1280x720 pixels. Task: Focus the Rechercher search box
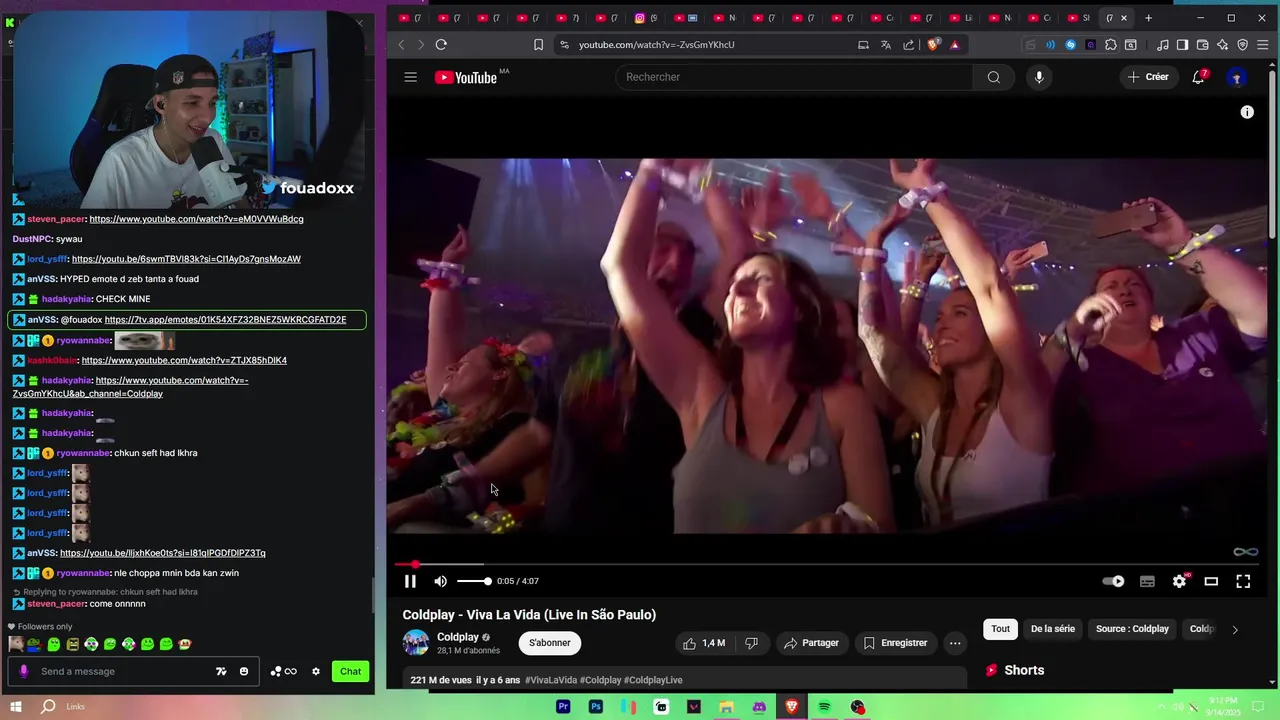tap(795, 77)
